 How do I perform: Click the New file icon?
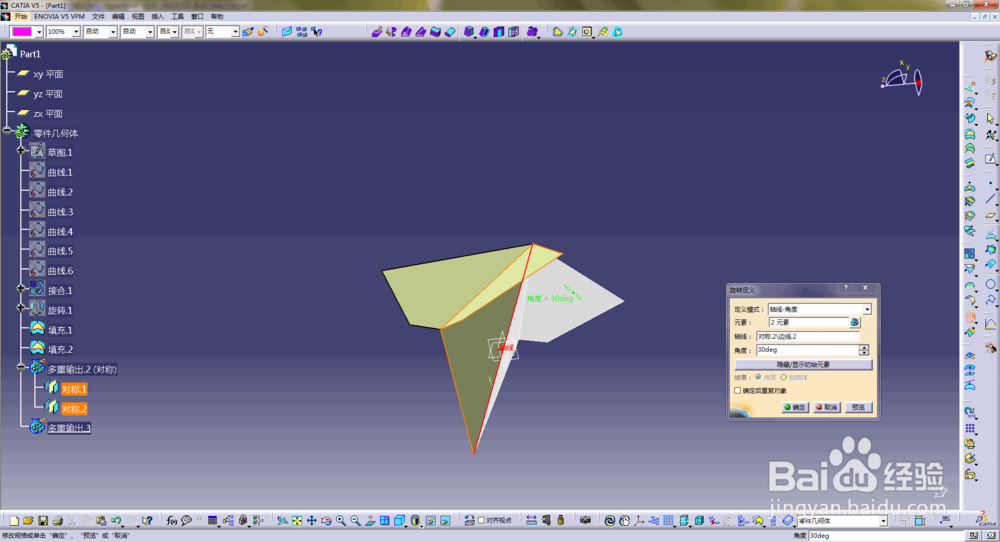click(x=14, y=521)
